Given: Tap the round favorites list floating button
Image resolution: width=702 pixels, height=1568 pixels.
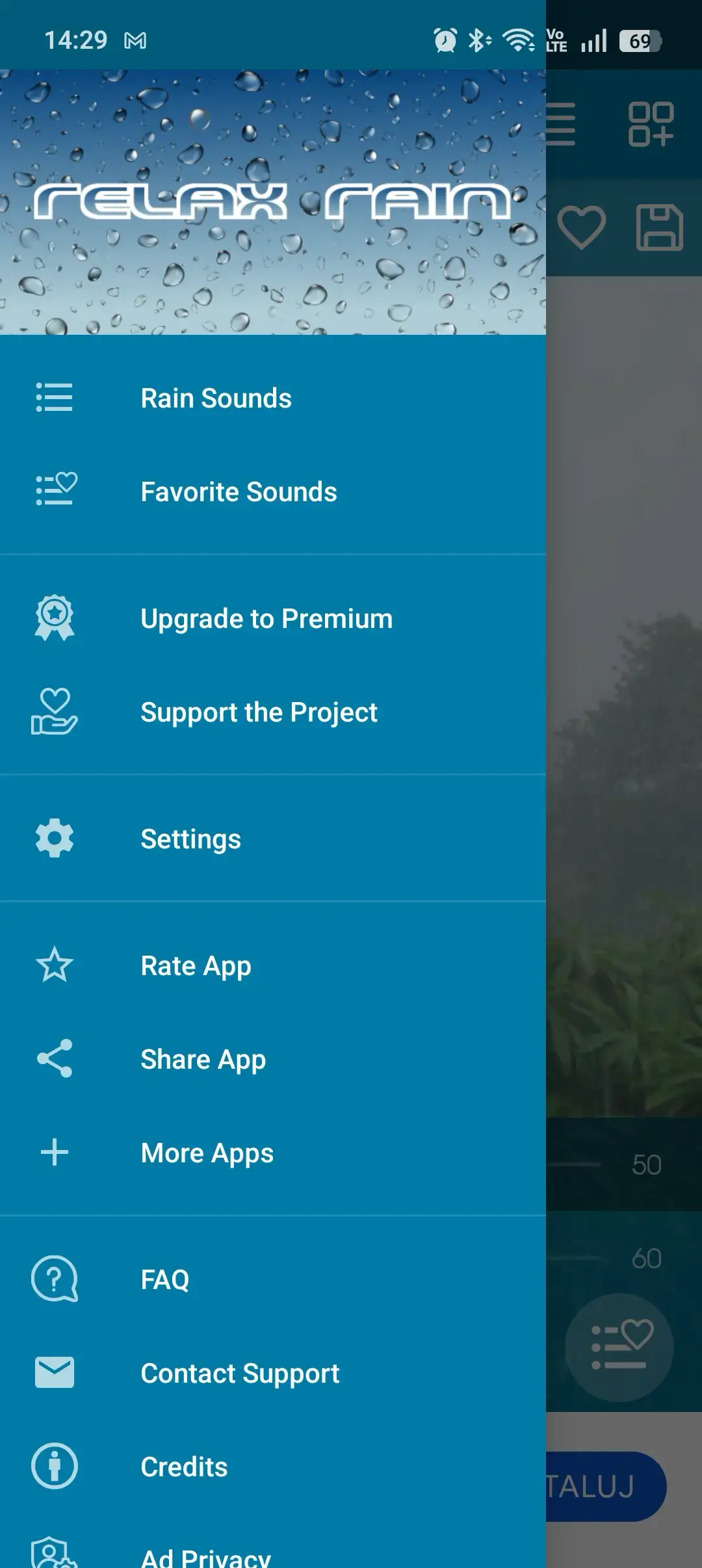Looking at the screenshot, I should 619,1348.
